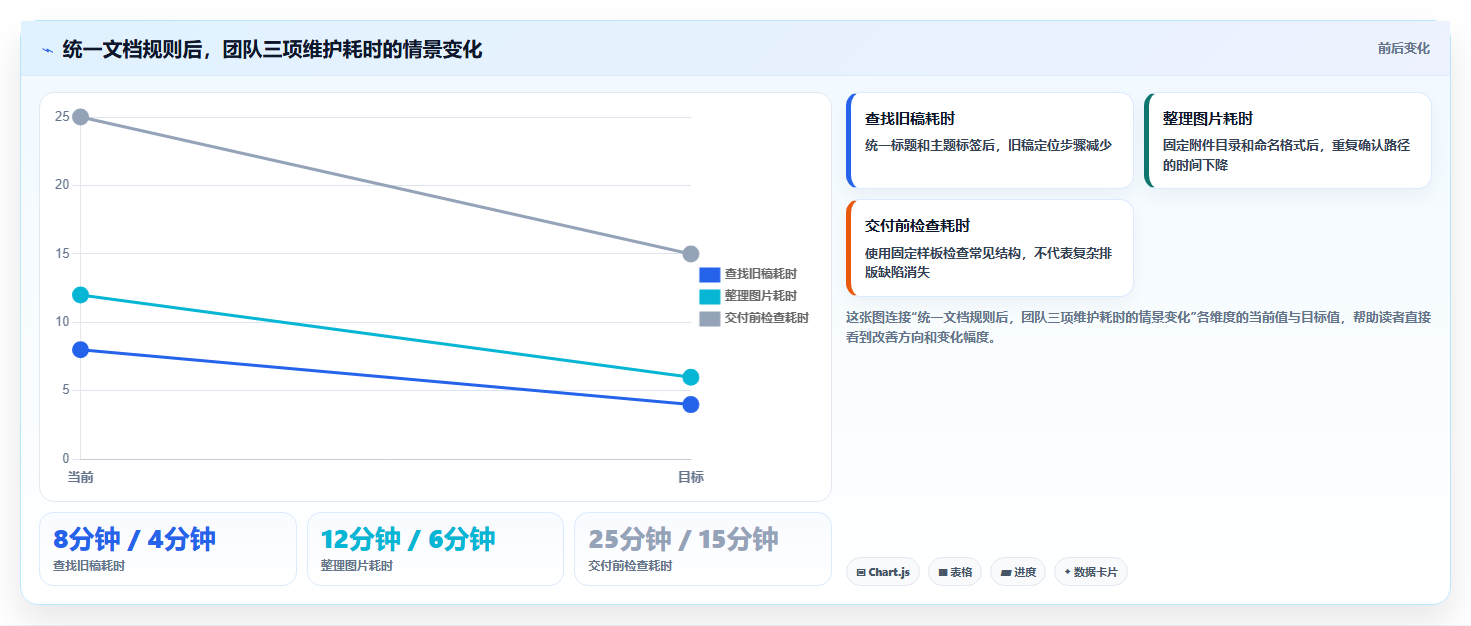Viewport: 1471px width, 626px height.
Task: Open the 整理图片耗时 description card
Action: pyautogui.click(x=1287, y=140)
